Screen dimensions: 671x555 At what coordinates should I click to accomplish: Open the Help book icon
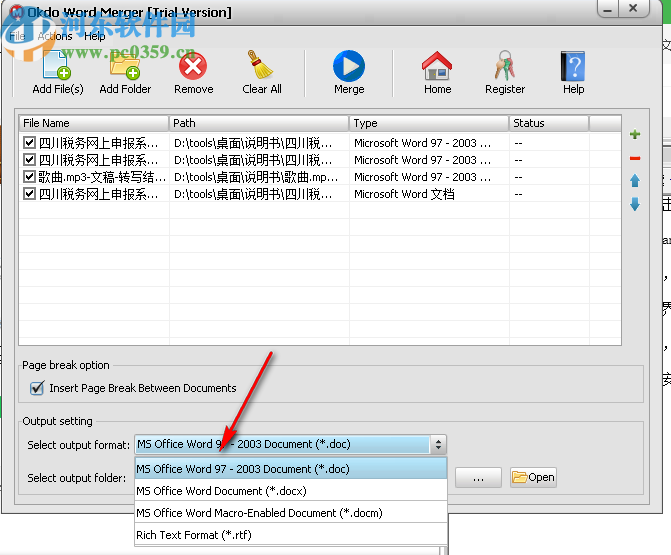(x=573, y=66)
